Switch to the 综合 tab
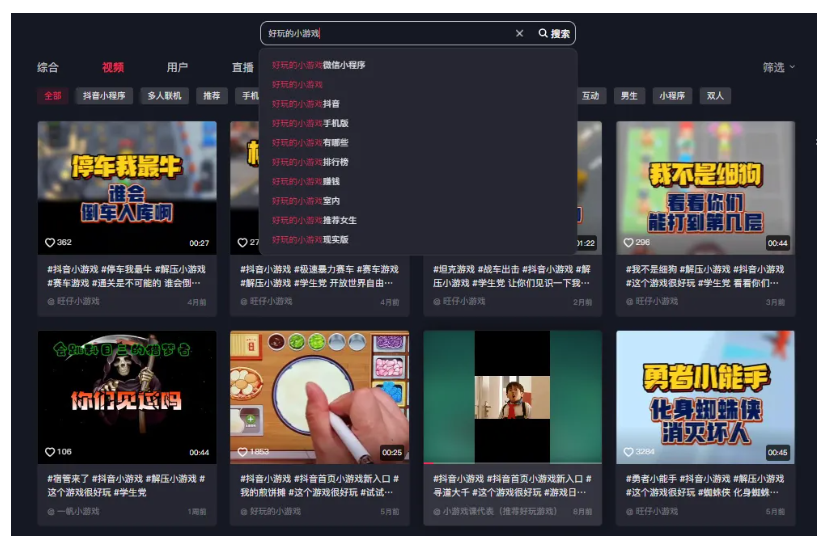Screen dimensions: 826x547 click(48, 68)
